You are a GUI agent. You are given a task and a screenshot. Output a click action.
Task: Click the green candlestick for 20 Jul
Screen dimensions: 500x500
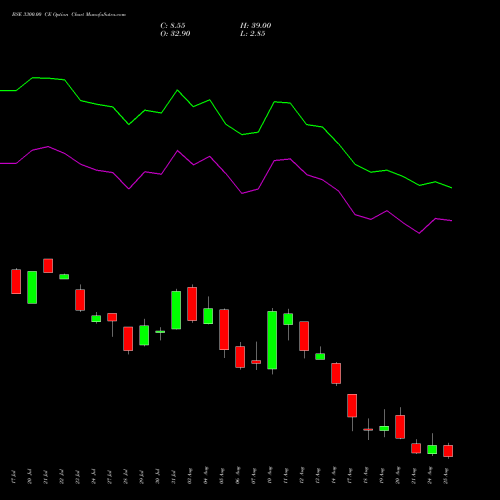[32, 287]
